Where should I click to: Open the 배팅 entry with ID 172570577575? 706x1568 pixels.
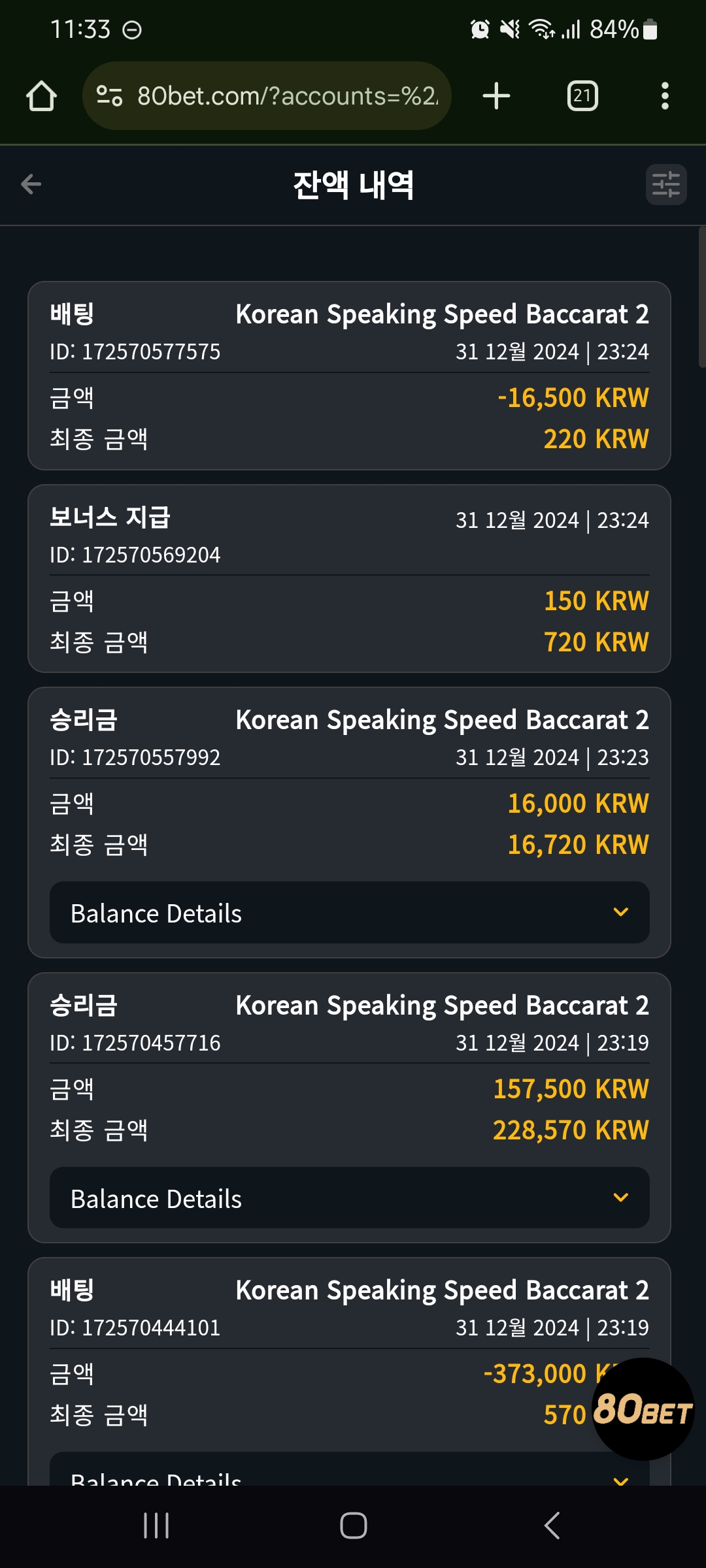349,376
